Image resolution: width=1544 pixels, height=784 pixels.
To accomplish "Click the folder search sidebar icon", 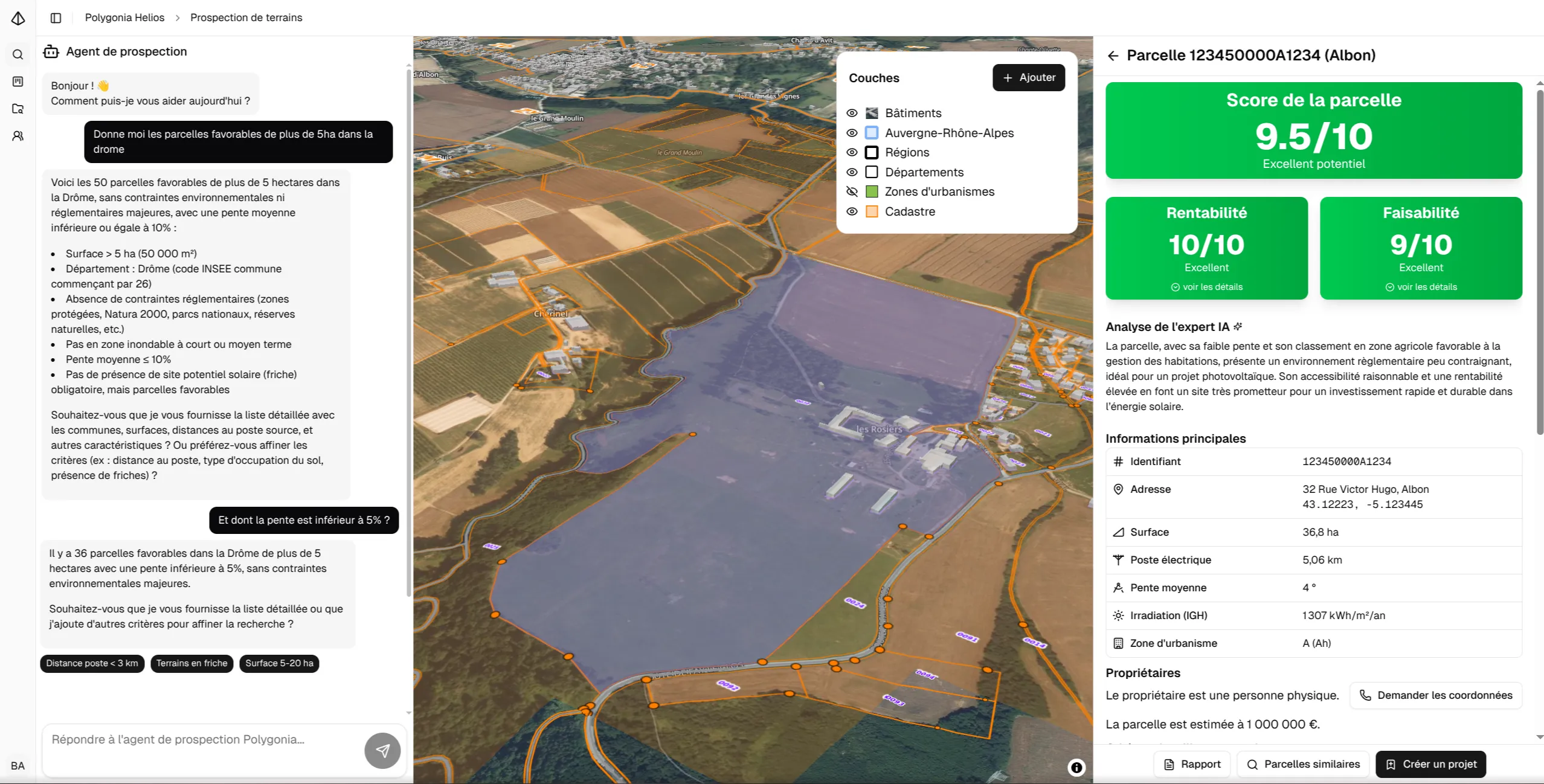I will 18,109.
